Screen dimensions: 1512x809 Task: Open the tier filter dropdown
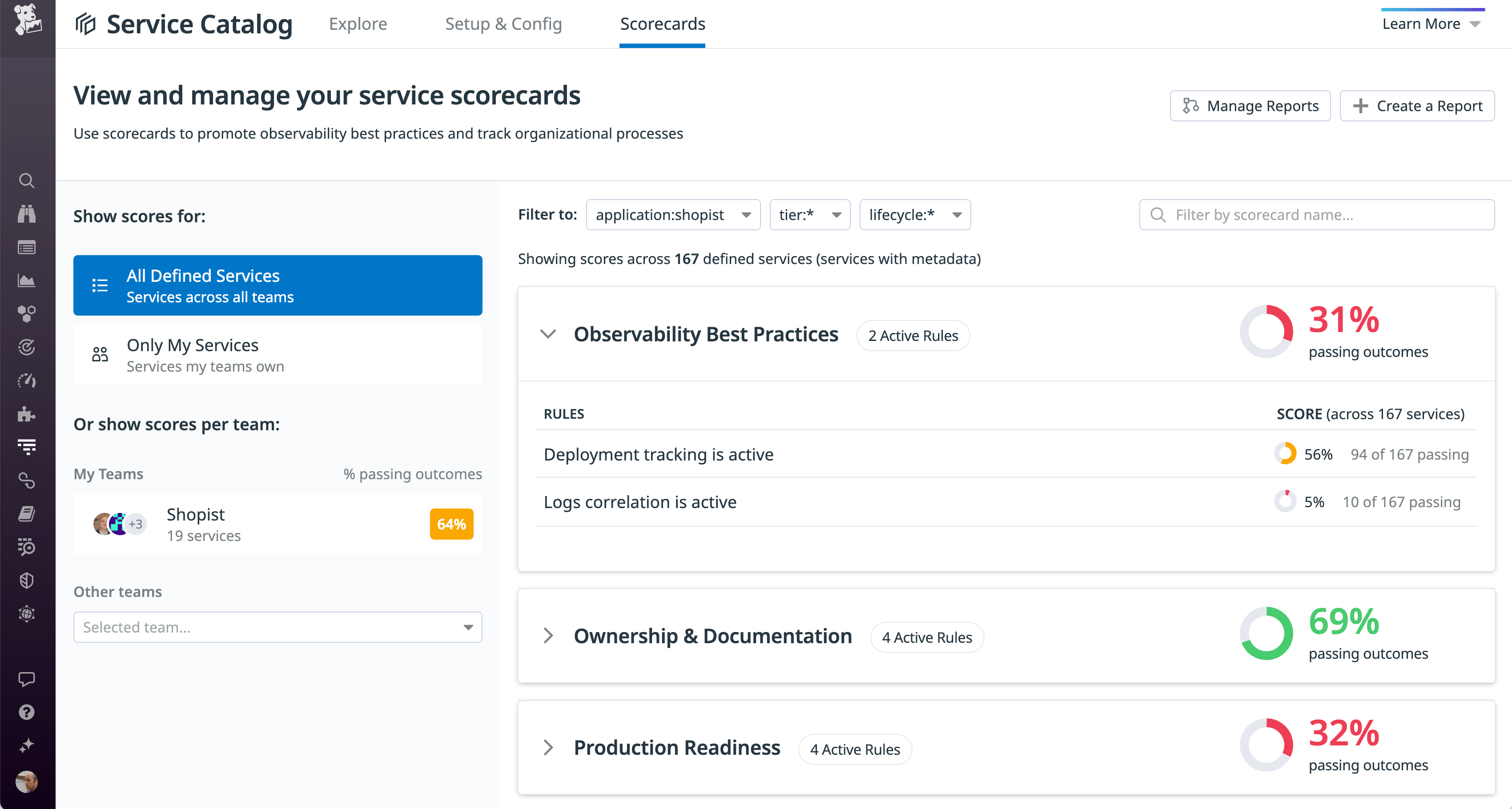tap(810, 215)
